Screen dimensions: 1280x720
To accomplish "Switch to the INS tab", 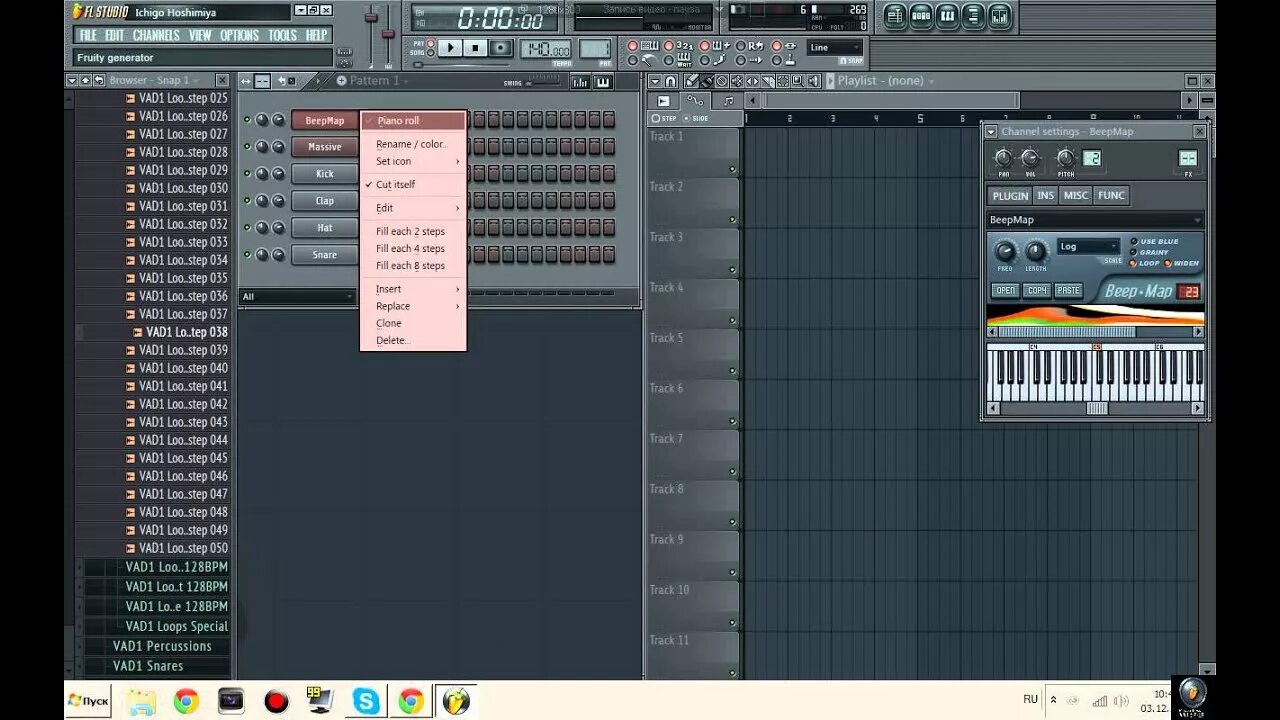I will click(1046, 195).
